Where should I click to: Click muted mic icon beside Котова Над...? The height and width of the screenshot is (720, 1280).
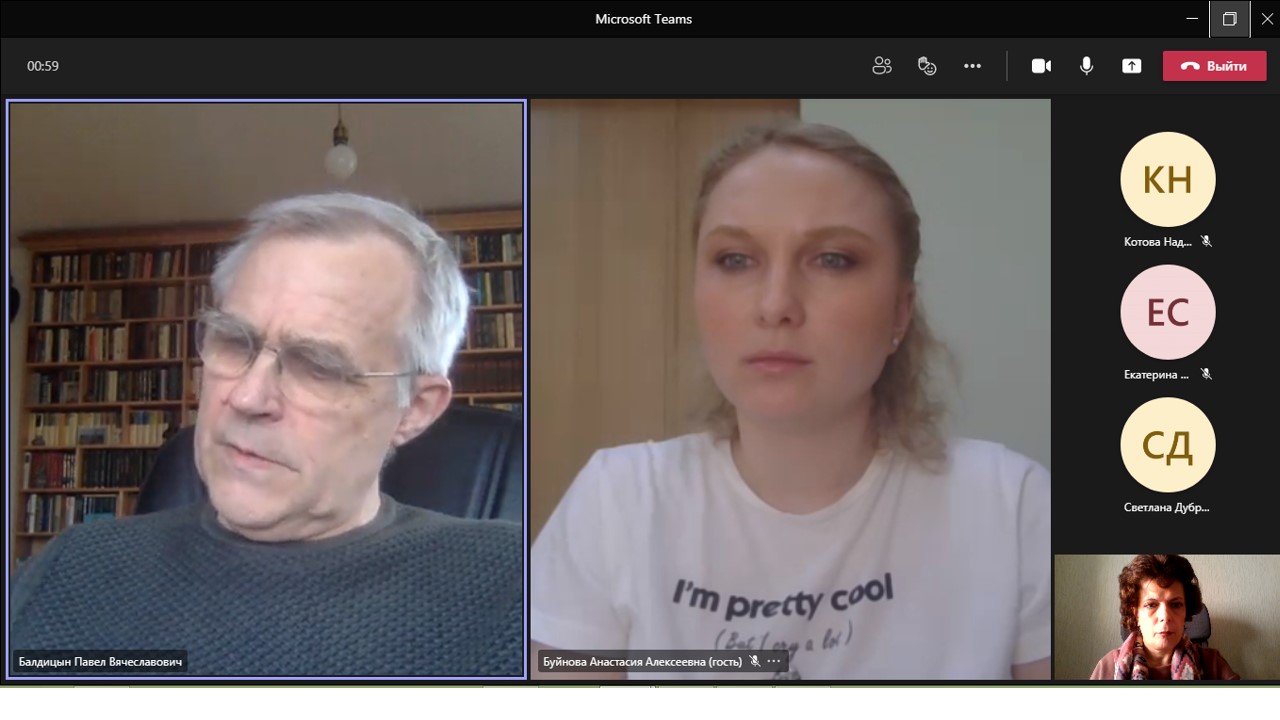tap(1206, 241)
